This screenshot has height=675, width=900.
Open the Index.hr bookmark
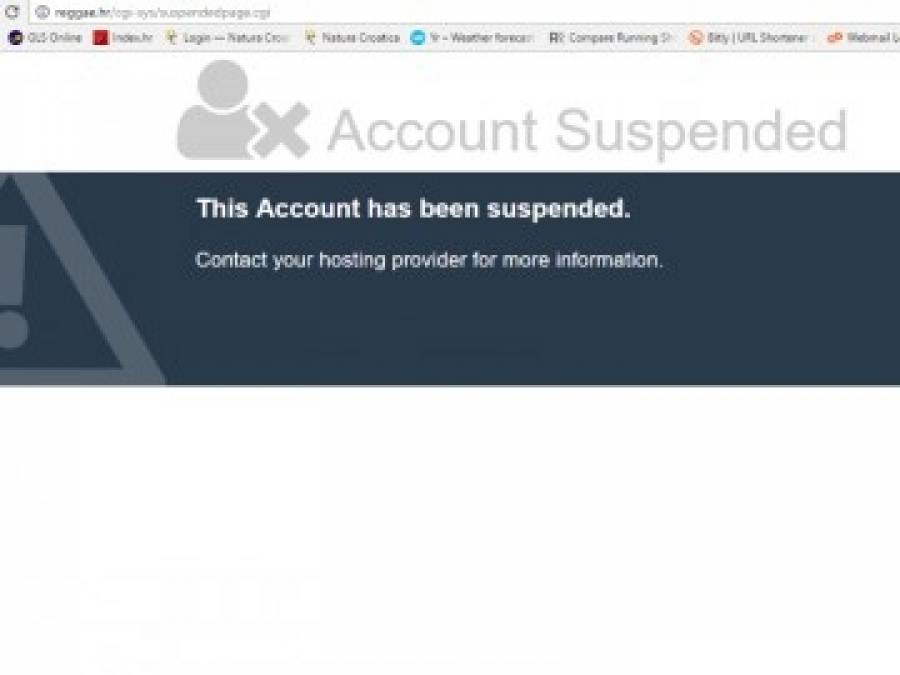click(123, 38)
